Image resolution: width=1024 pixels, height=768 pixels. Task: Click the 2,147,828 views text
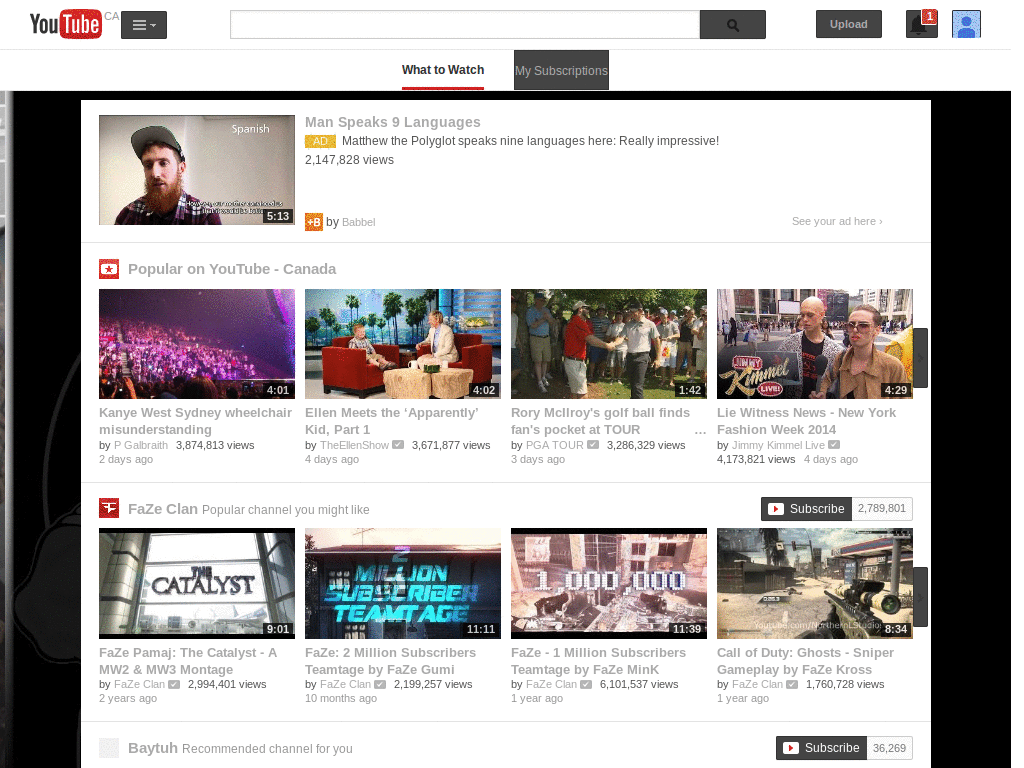pyautogui.click(x=349, y=160)
